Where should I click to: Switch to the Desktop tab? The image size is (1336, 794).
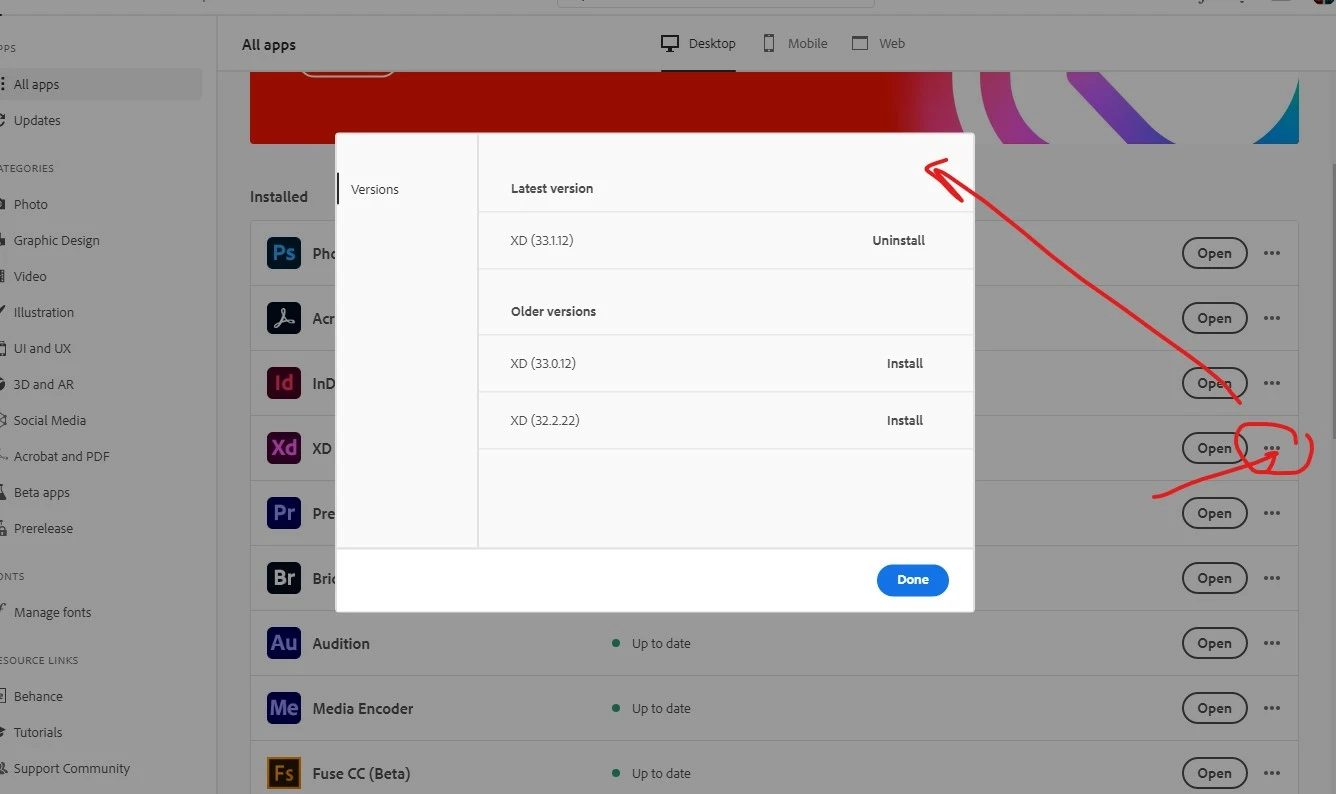[x=699, y=44]
